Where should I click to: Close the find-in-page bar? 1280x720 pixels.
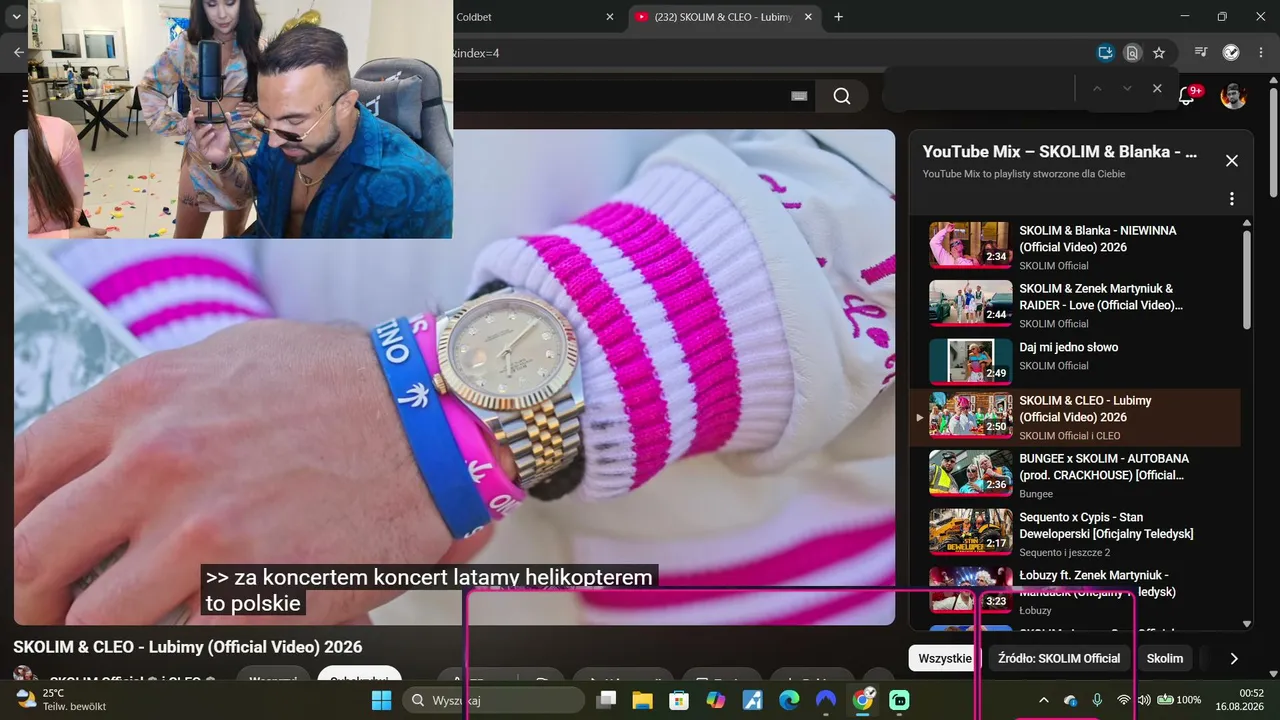pos(1157,89)
